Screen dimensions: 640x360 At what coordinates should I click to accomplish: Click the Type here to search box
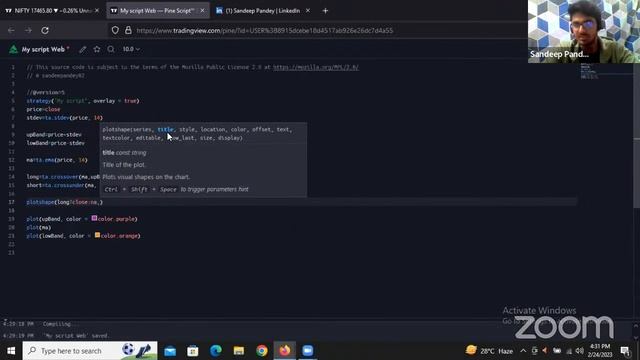(90, 351)
